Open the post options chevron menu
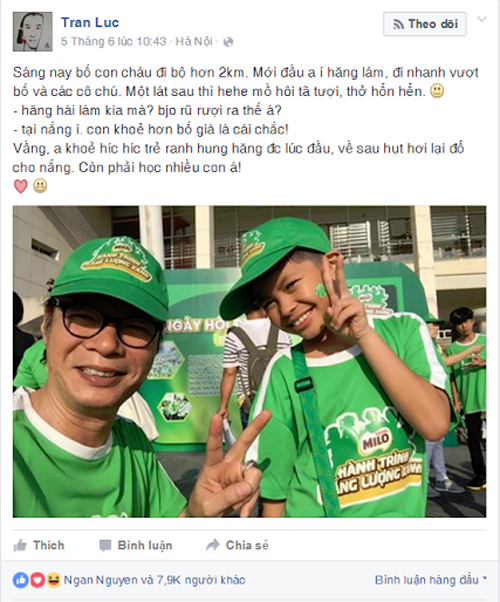Viewport: 500px width, 602px height. 482,19
